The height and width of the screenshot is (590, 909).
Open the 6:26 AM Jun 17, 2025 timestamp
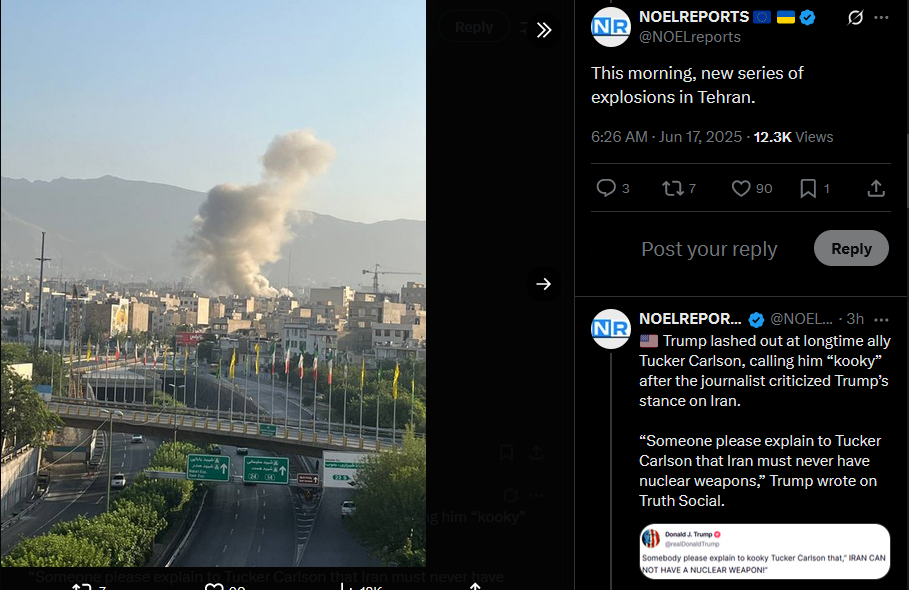666,137
